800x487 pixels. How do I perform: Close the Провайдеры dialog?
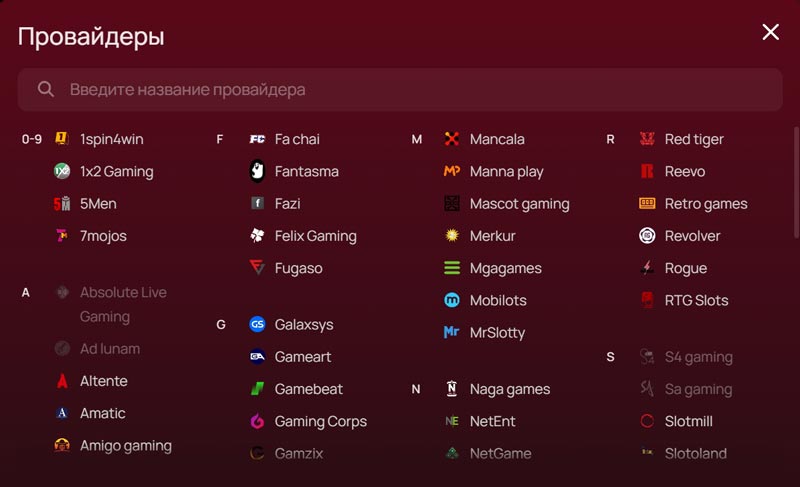coord(770,32)
